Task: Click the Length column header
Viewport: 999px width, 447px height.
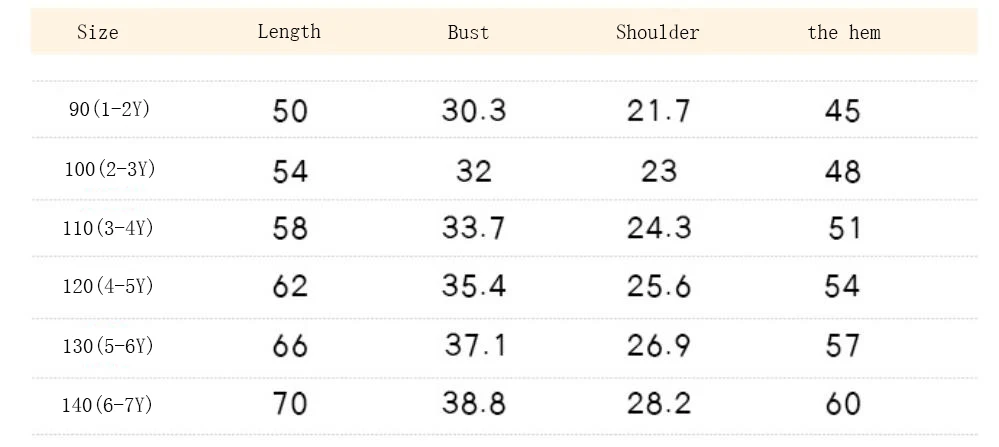Action: pos(289,31)
